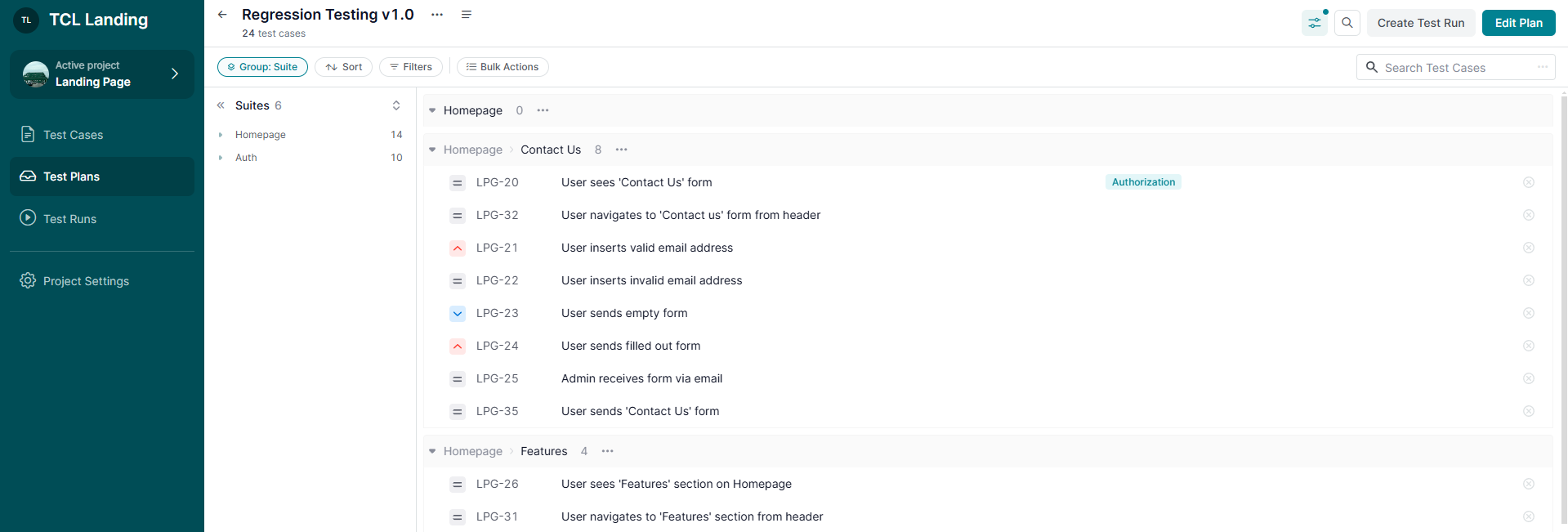Click the high priority icon for LPG-21

click(458, 248)
